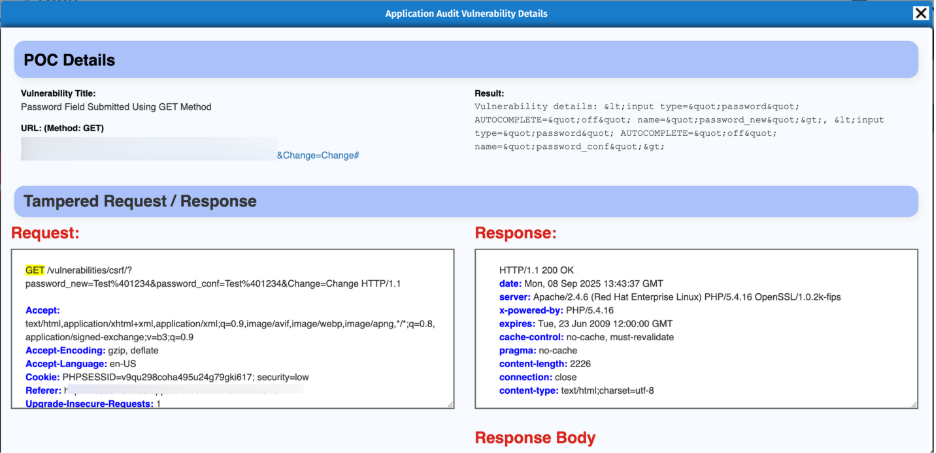Click the red 'Request:' heading
The height and width of the screenshot is (453, 936).
45,233
